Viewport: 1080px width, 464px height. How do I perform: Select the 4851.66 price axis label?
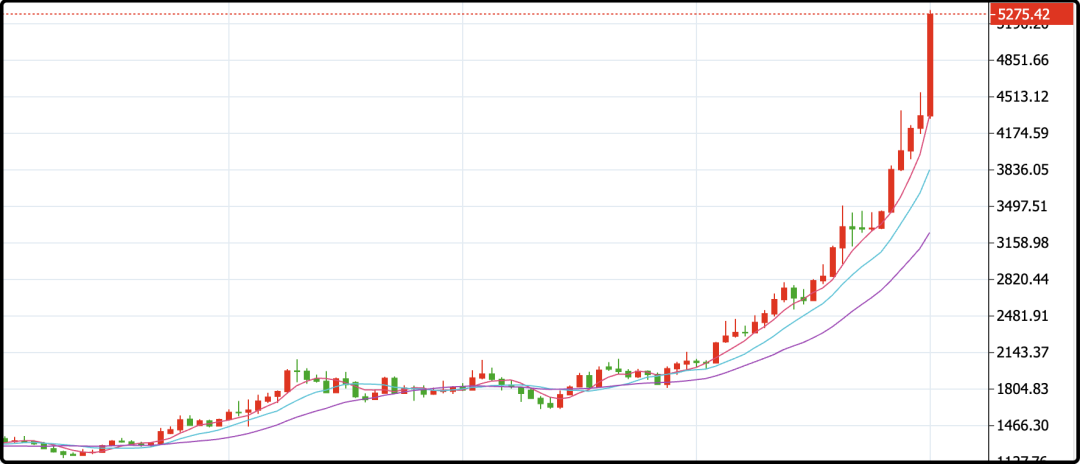click(x=1022, y=60)
